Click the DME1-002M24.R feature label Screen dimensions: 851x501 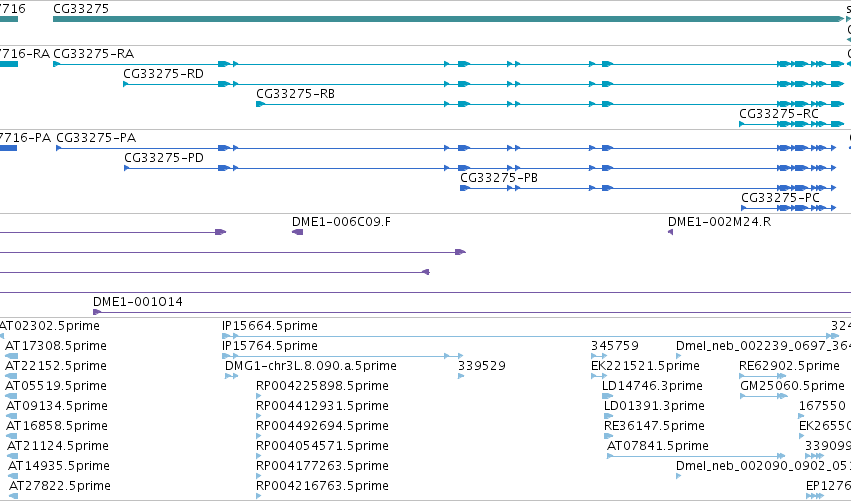(719, 222)
